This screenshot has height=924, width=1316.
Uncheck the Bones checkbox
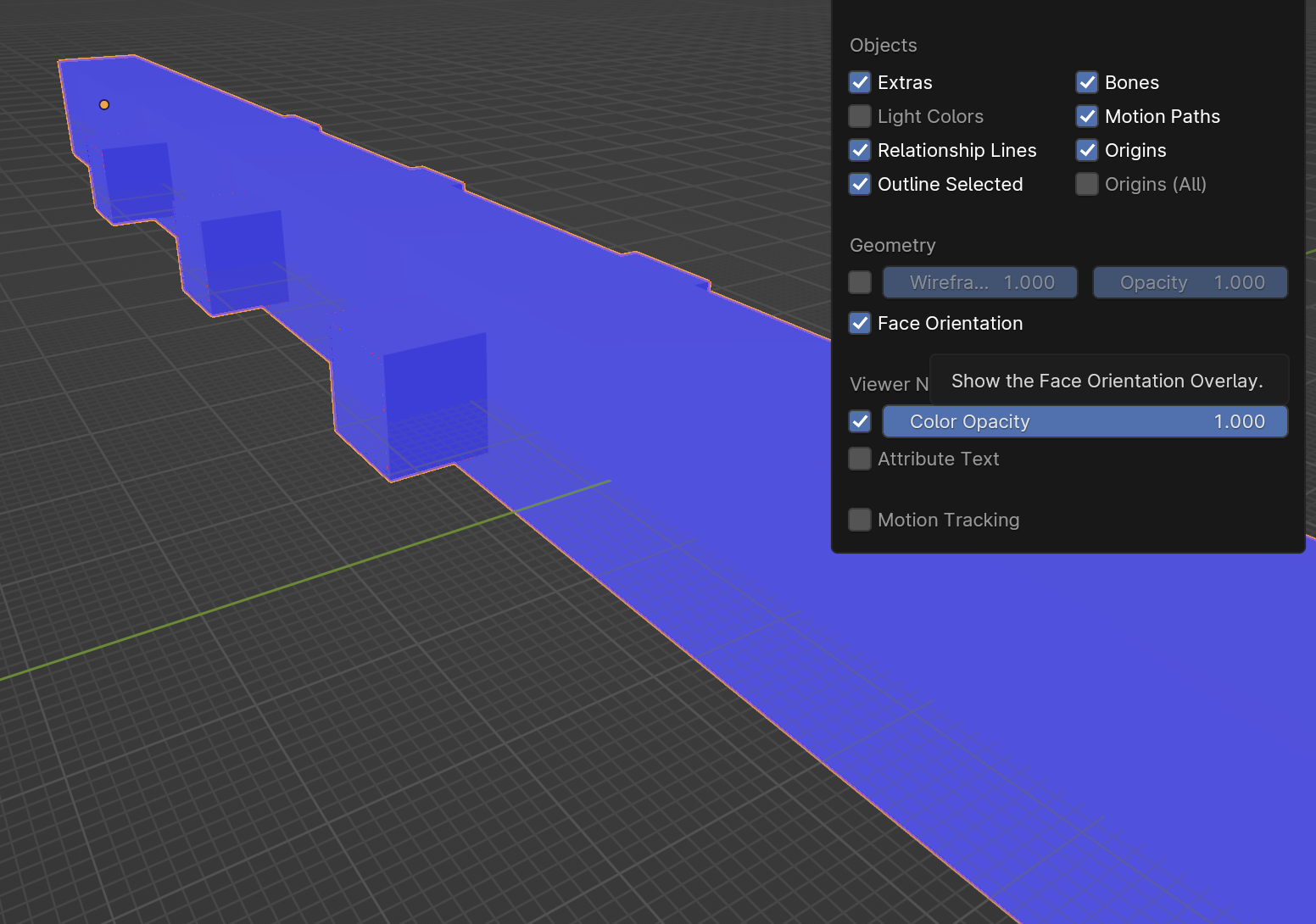pyautogui.click(x=1087, y=82)
